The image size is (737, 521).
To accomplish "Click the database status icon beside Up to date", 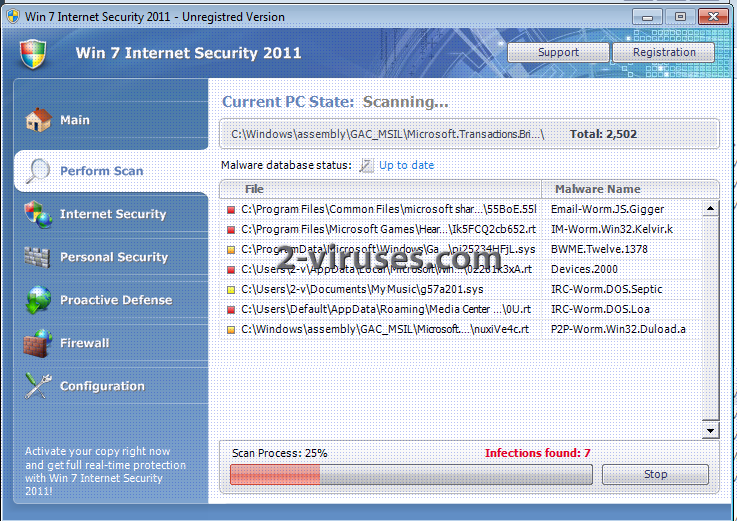I will [x=367, y=166].
